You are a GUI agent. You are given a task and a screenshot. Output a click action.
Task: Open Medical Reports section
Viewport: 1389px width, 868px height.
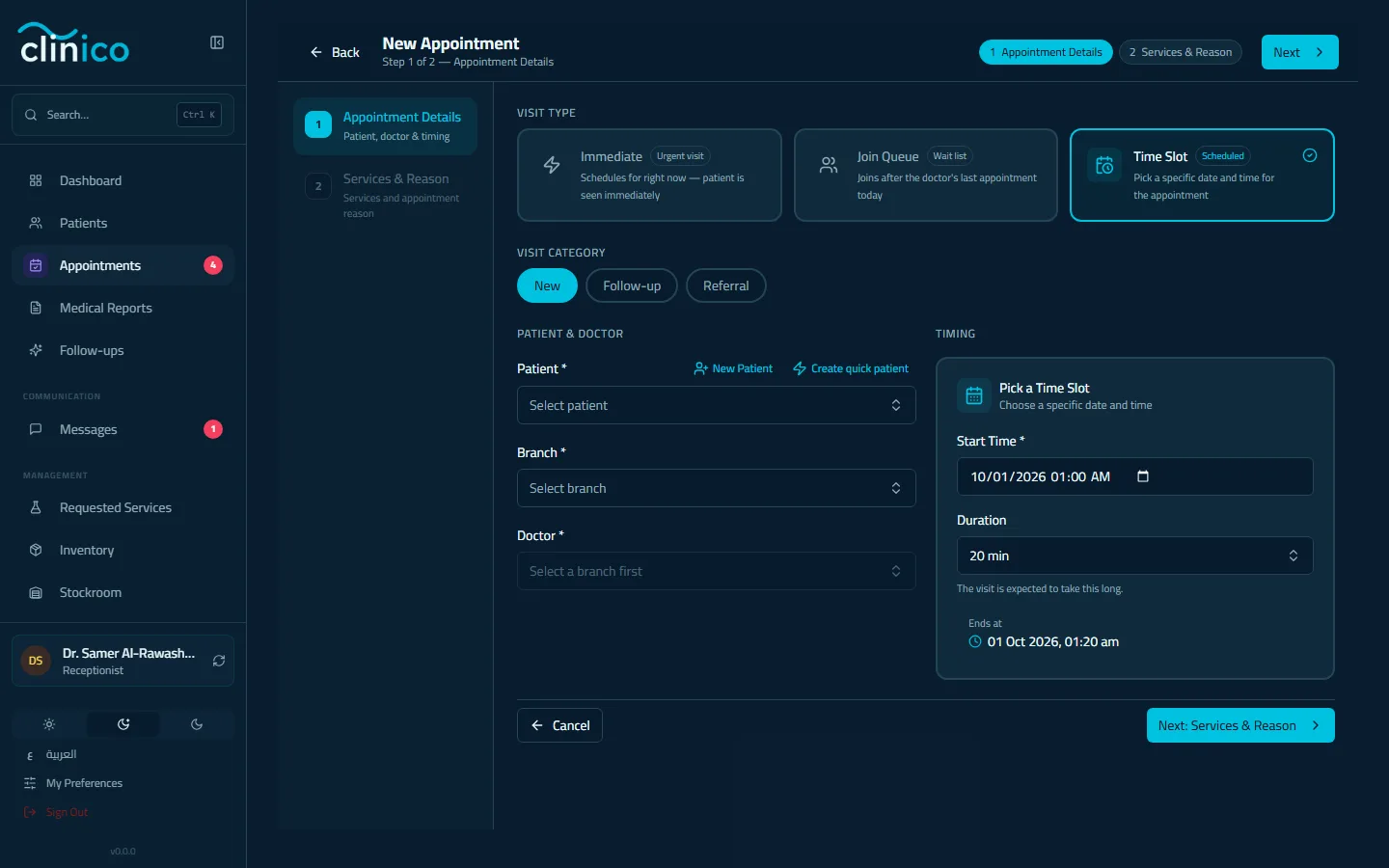click(x=123, y=308)
